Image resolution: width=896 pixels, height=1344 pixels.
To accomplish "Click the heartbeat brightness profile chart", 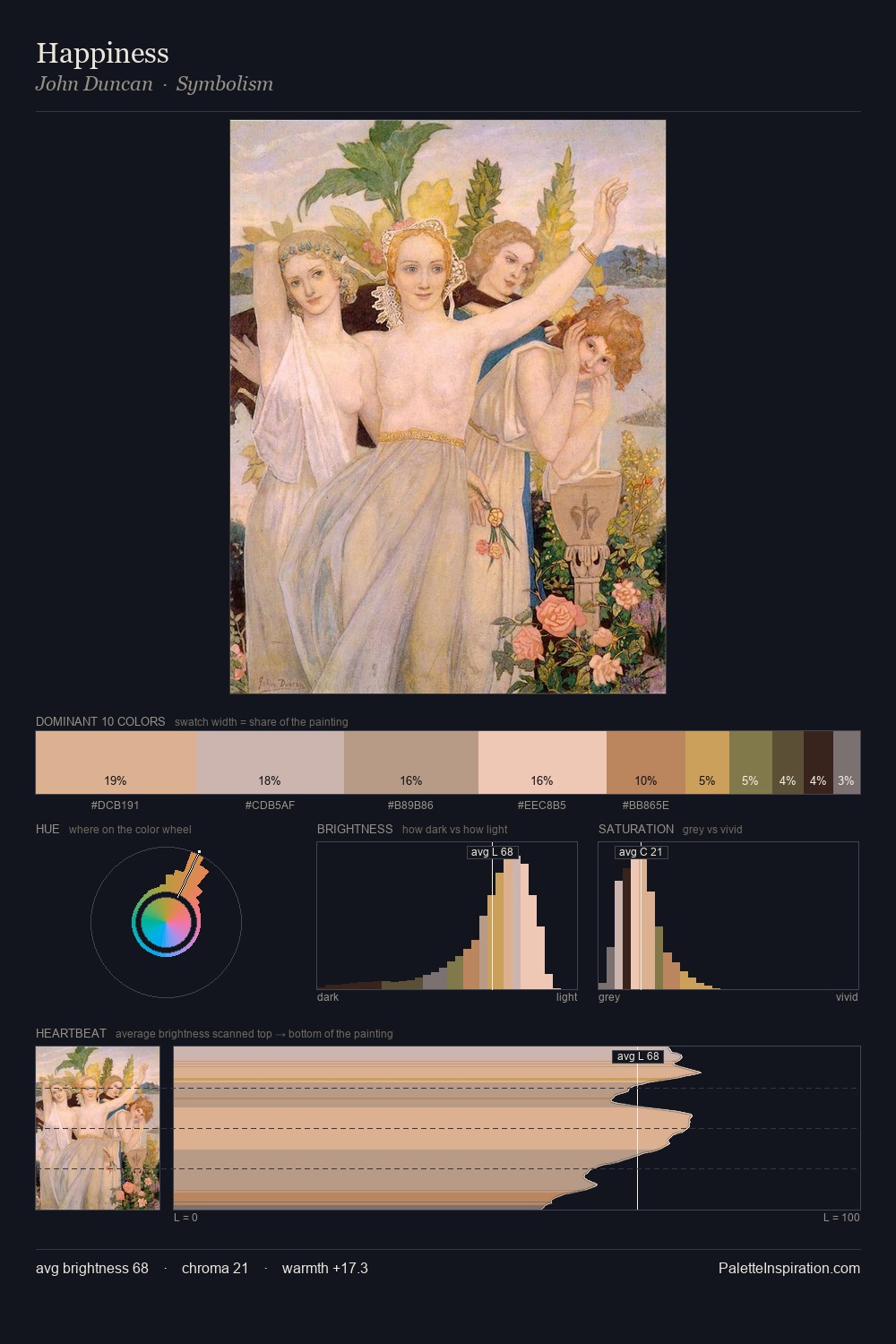I will tap(517, 1128).
